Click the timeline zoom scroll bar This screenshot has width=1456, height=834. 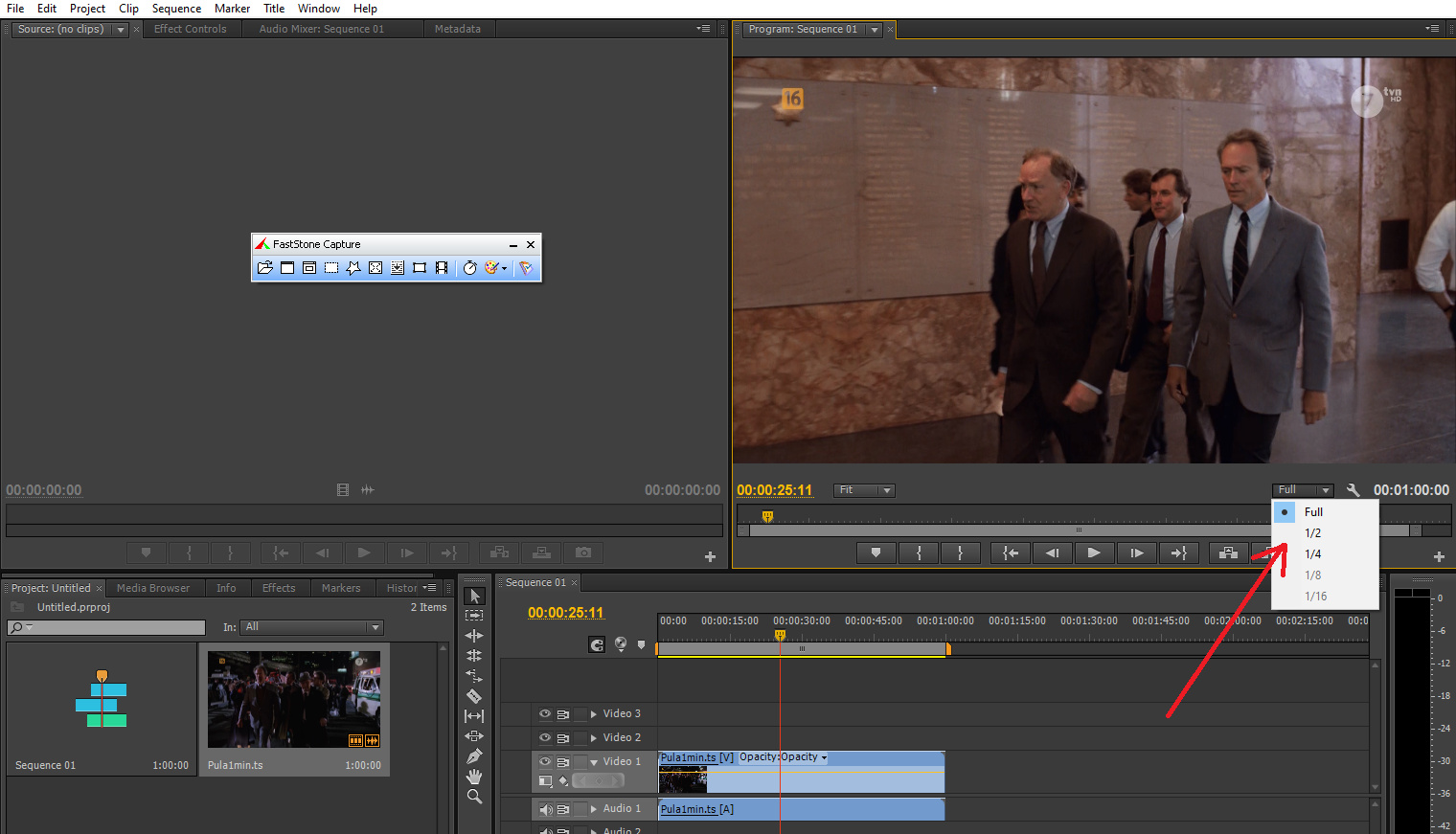803,649
